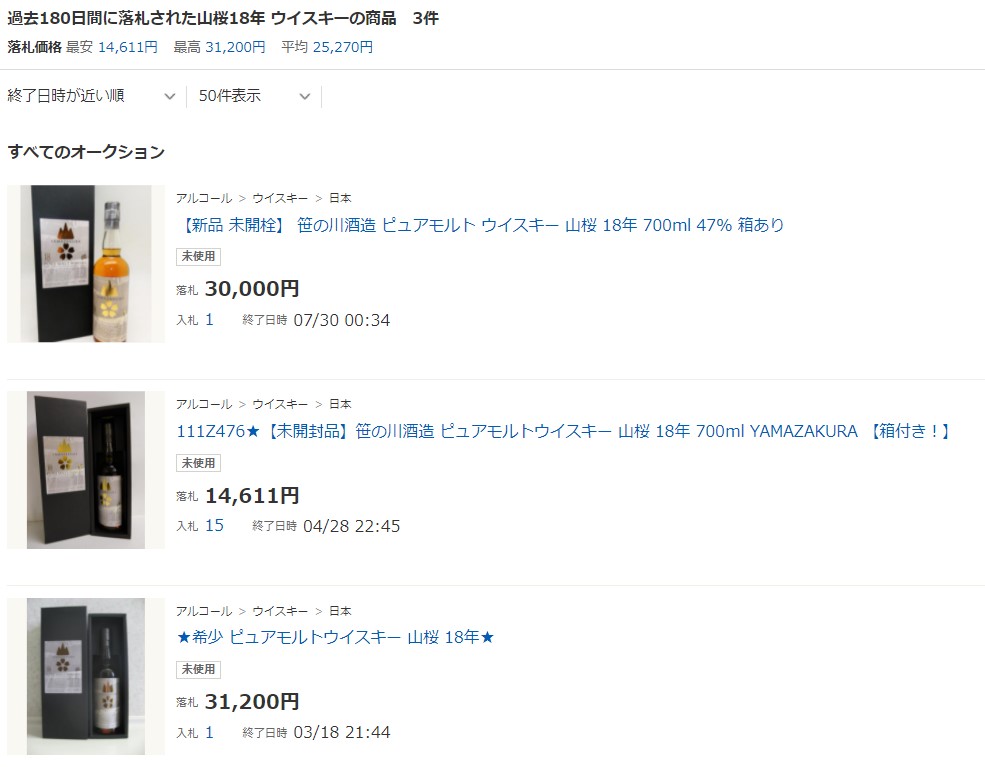The height and width of the screenshot is (767, 985).
Task: Open the sort order dropdown 終了日時が近い順
Action: pos(92,96)
